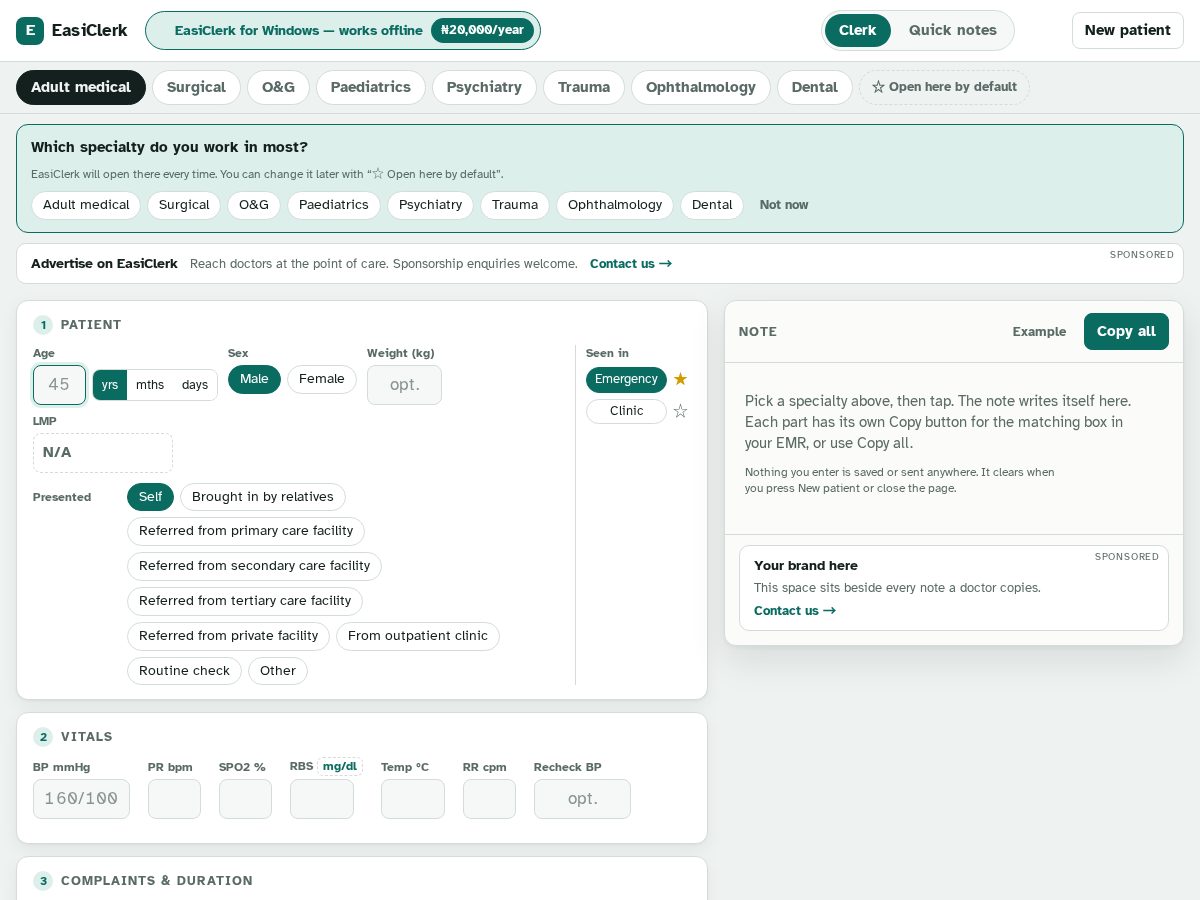Choose Ophthalmology in specialty prompt
The width and height of the screenshot is (1200, 900).
tap(615, 205)
